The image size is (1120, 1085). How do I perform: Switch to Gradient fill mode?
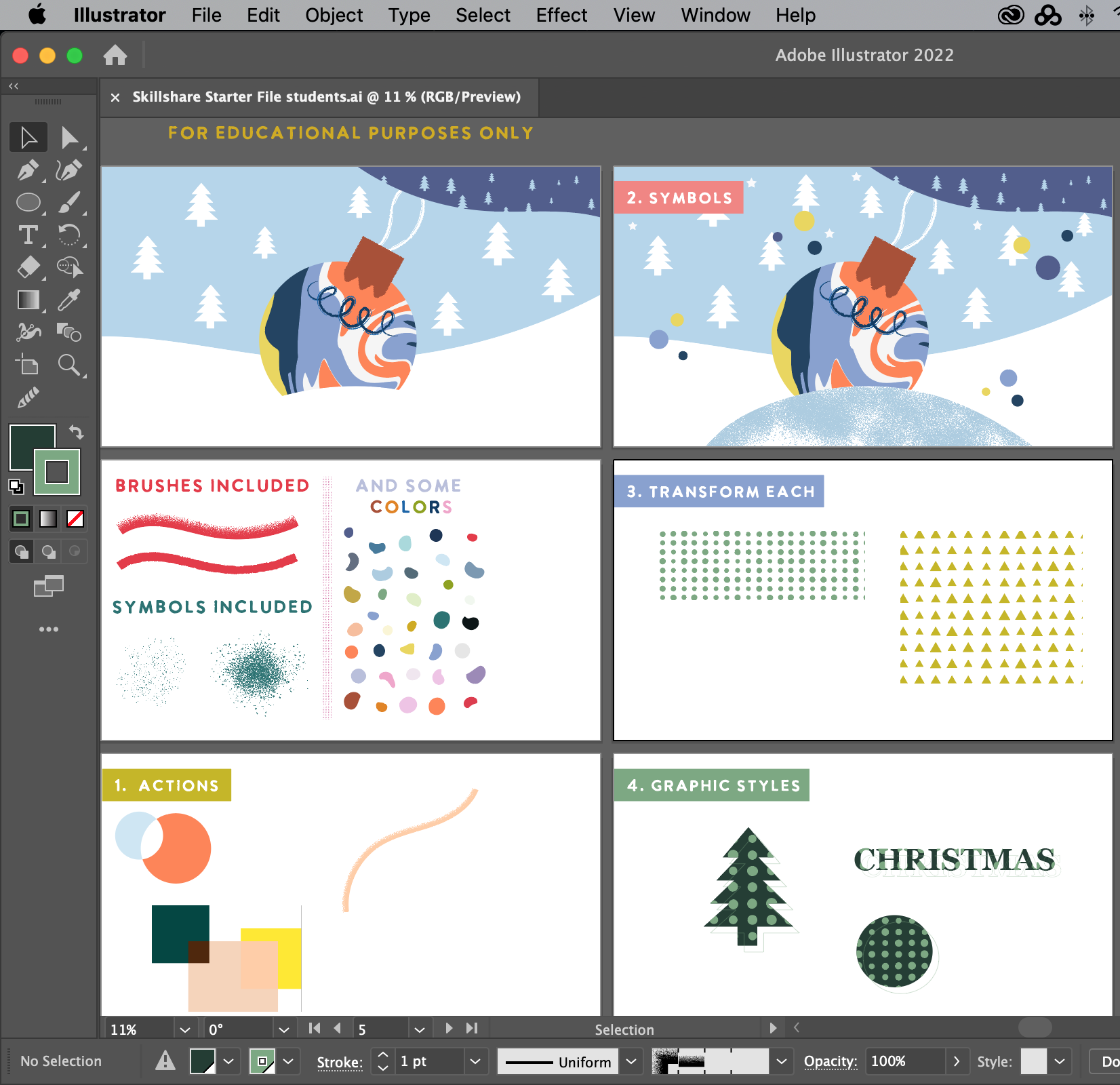48,519
